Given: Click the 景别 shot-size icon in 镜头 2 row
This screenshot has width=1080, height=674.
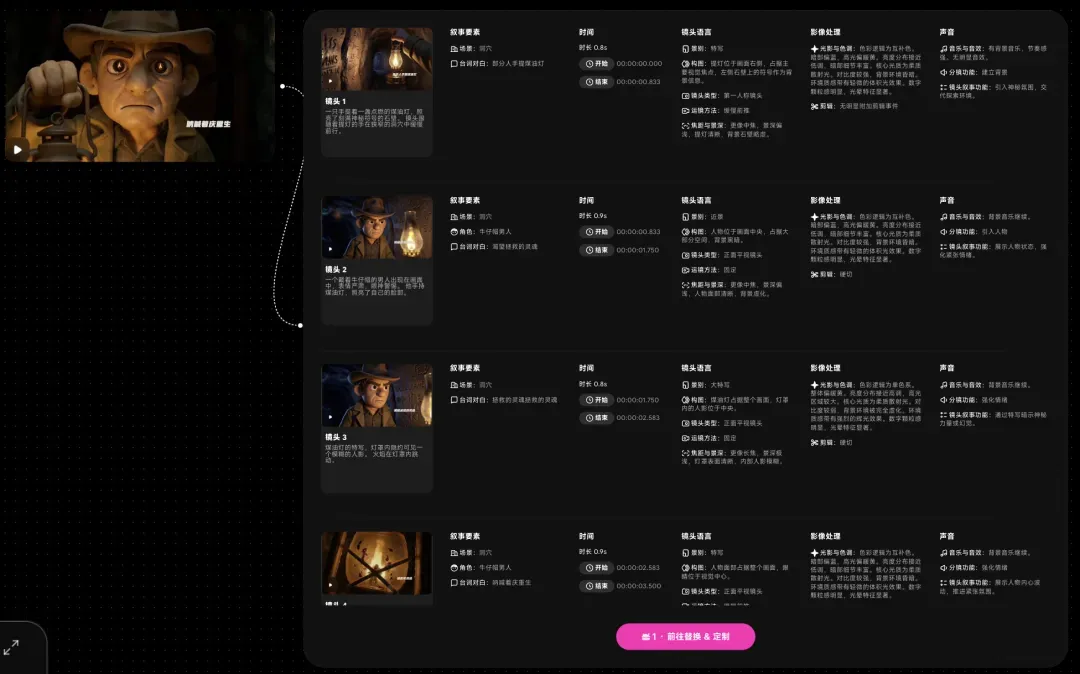Looking at the screenshot, I should coord(685,217).
